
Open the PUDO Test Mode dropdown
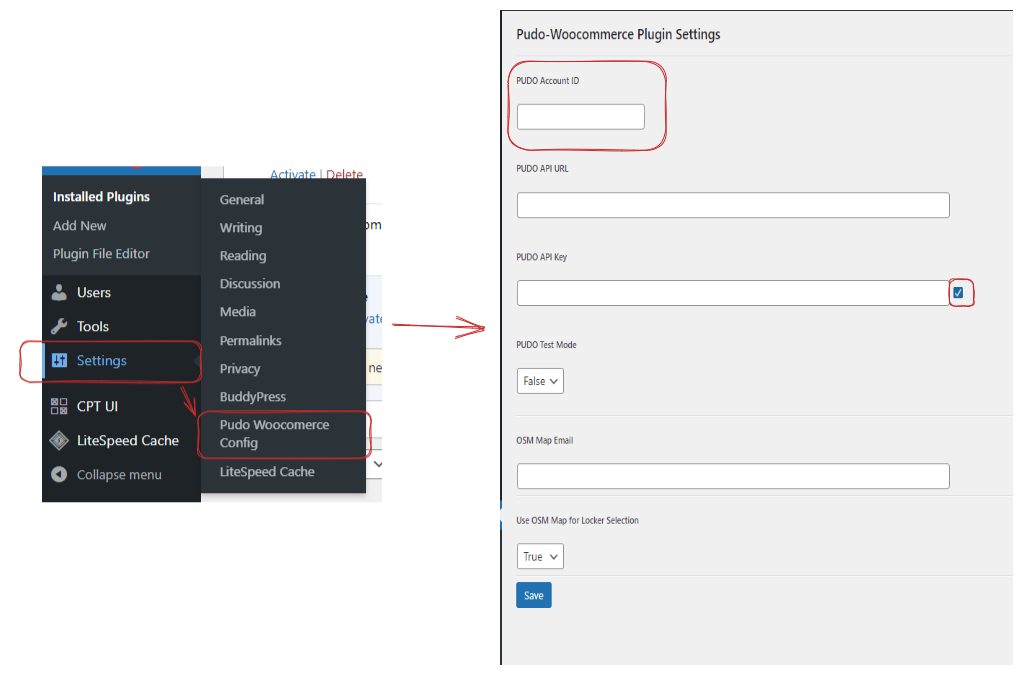coord(540,381)
